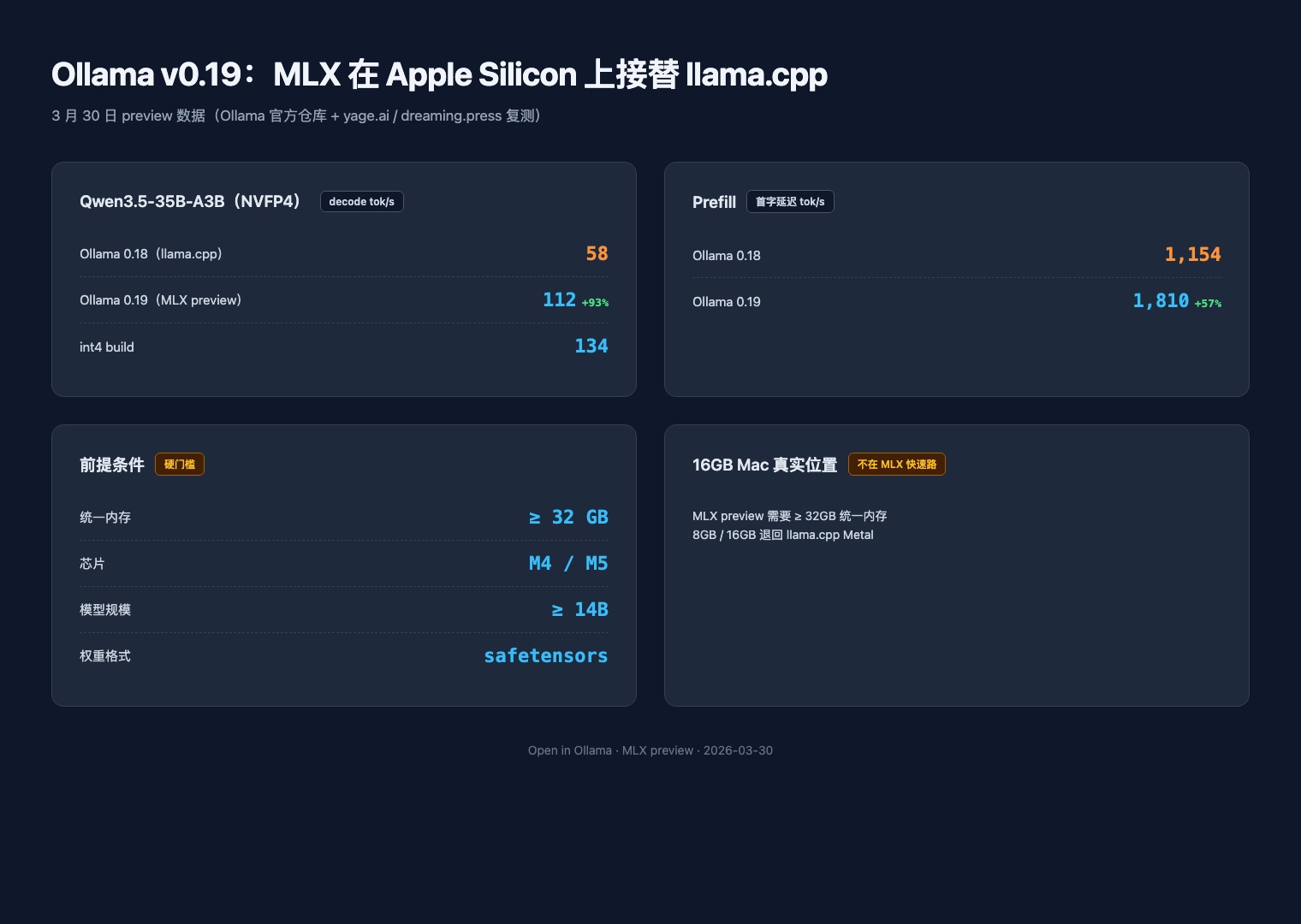Click the 不在 MLX 快速路 tag
The image size is (1301, 924).
[x=897, y=465]
